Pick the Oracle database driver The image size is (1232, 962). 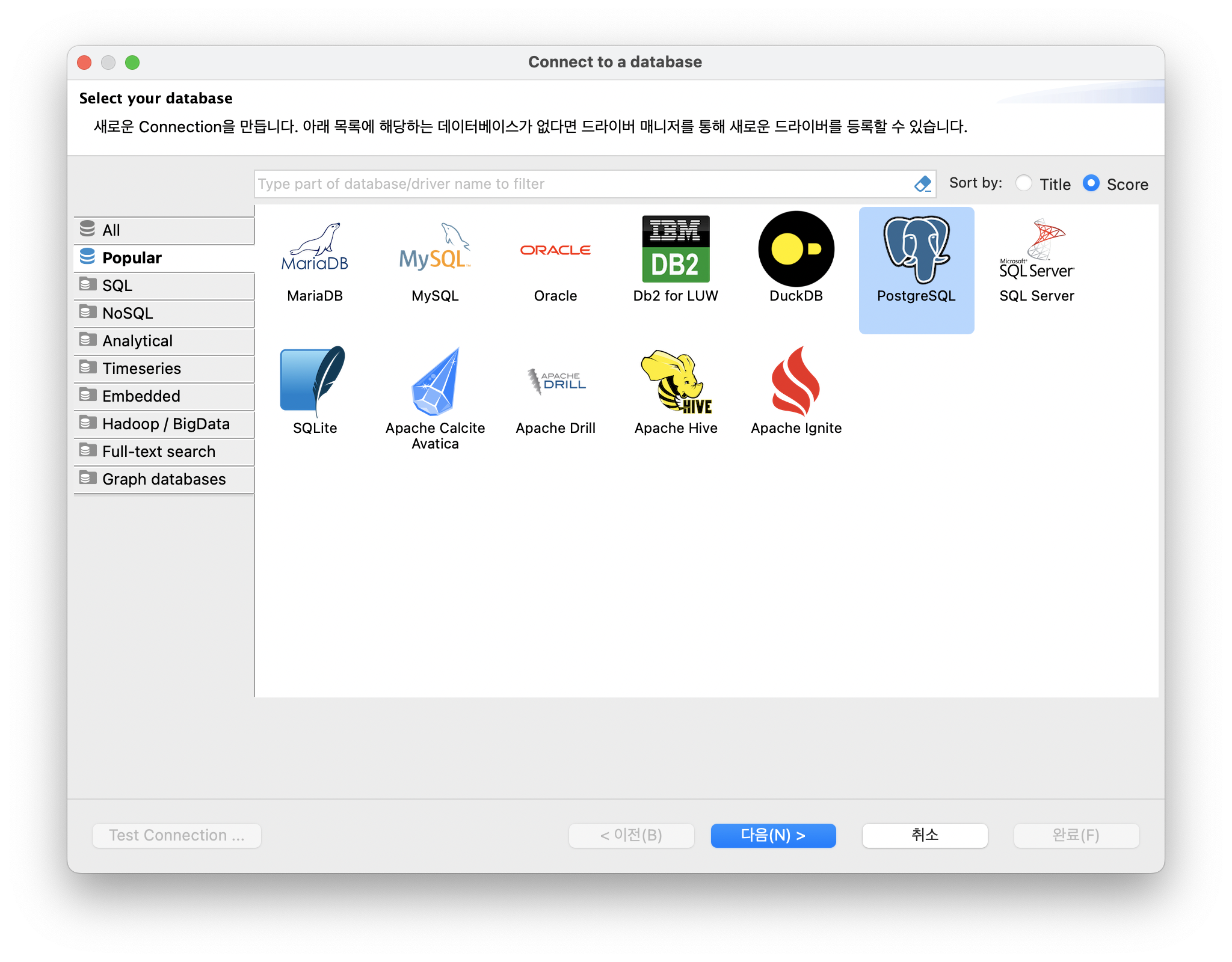[555, 250]
